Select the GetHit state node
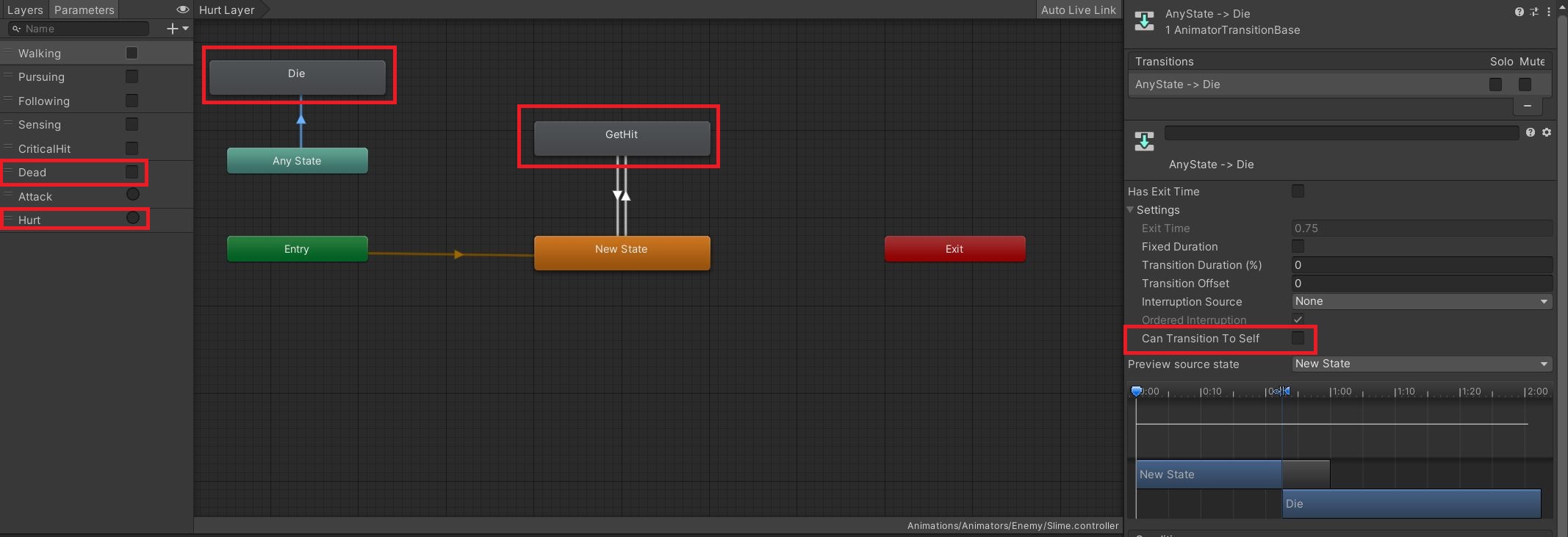The width and height of the screenshot is (1568, 537). pyautogui.click(x=622, y=138)
